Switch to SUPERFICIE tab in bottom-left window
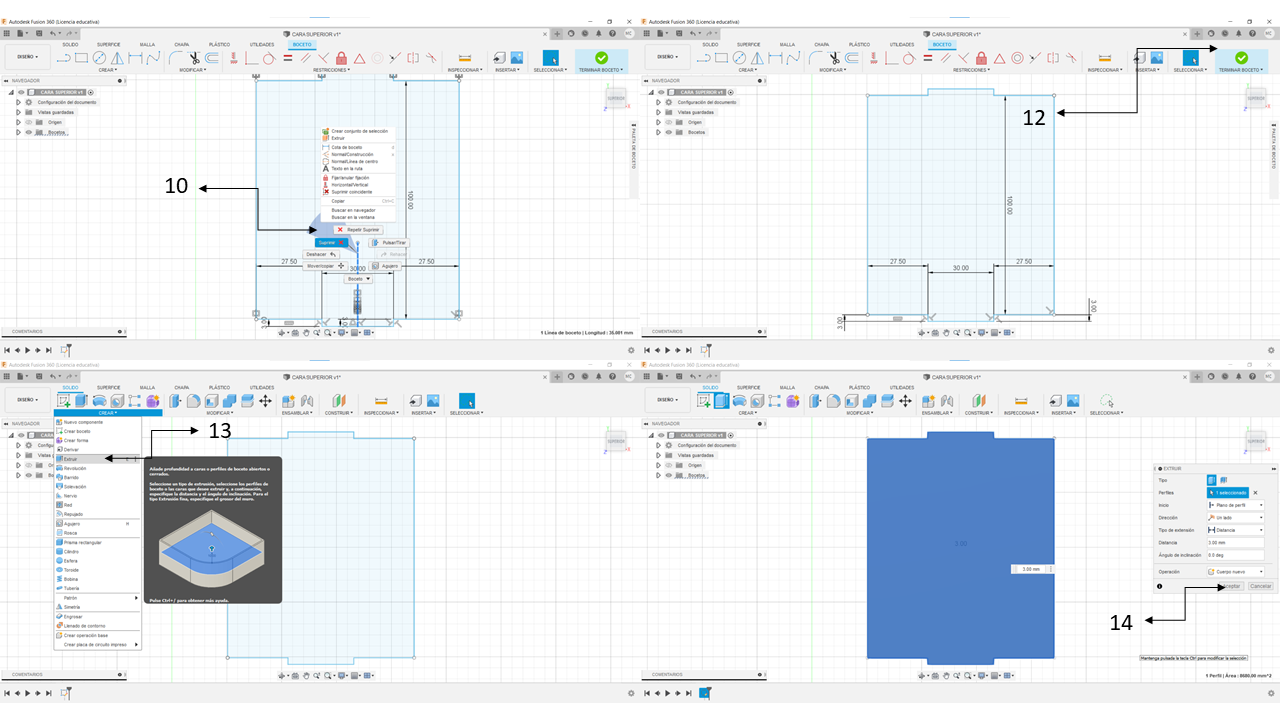The height and width of the screenshot is (720, 1280). (x=108, y=387)
